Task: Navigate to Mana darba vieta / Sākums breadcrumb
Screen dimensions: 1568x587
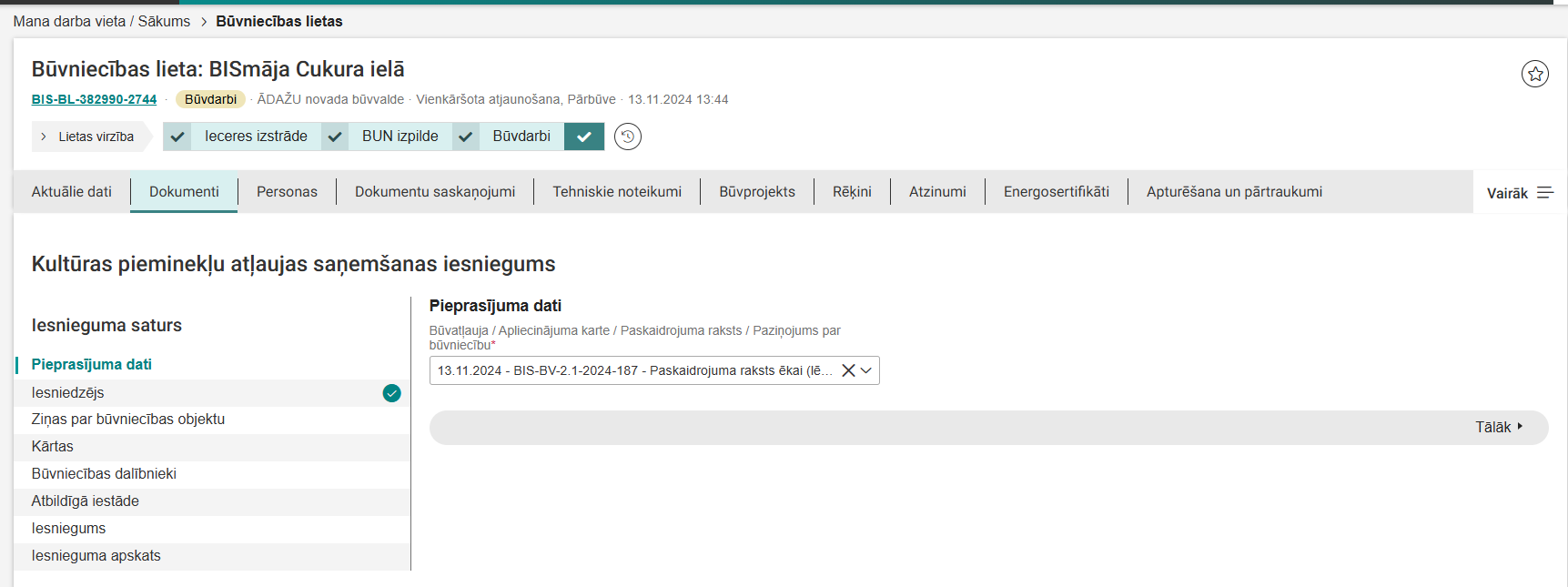Action: tap(101, 21)
